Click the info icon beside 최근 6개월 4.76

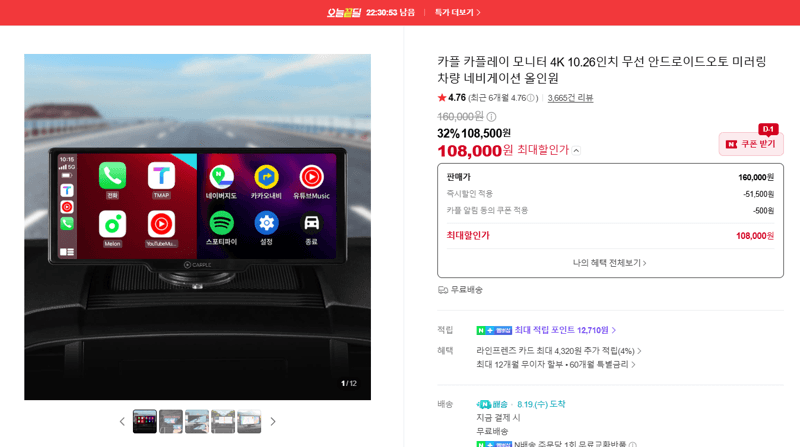pos(531,98)
